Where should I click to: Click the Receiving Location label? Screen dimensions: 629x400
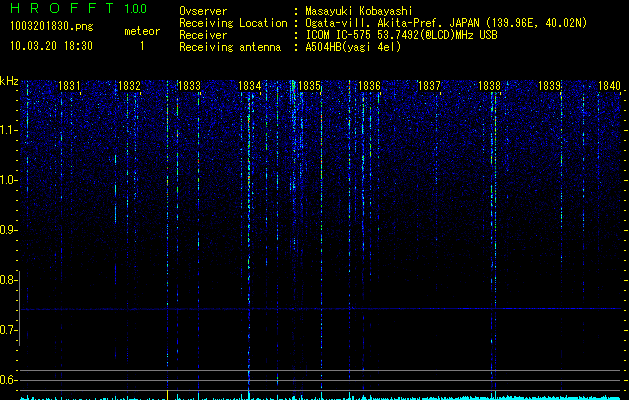pos(233,23)
